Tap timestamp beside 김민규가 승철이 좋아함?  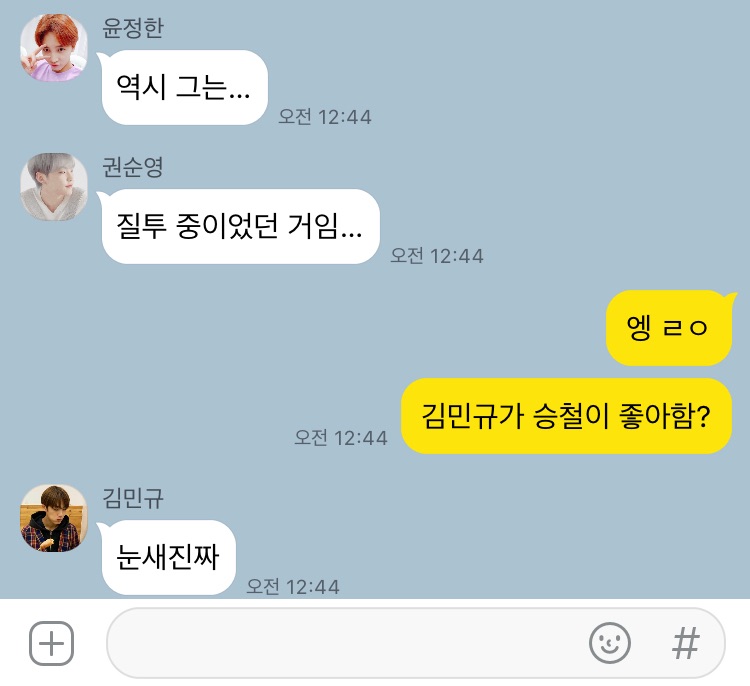click(x=341, y=438)
